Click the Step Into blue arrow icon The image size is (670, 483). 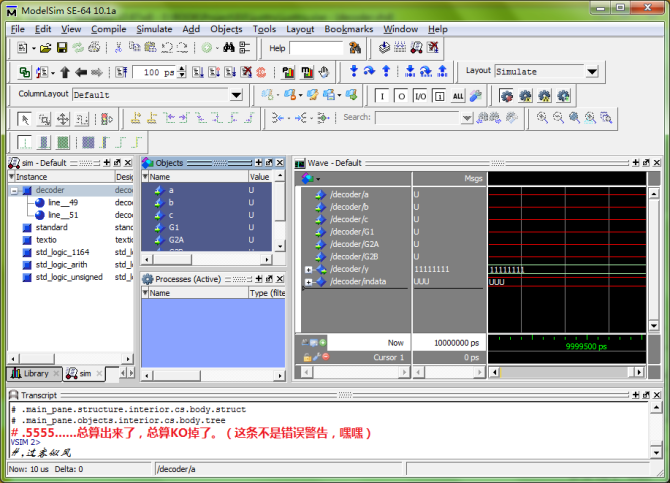[x=353, y=71]
